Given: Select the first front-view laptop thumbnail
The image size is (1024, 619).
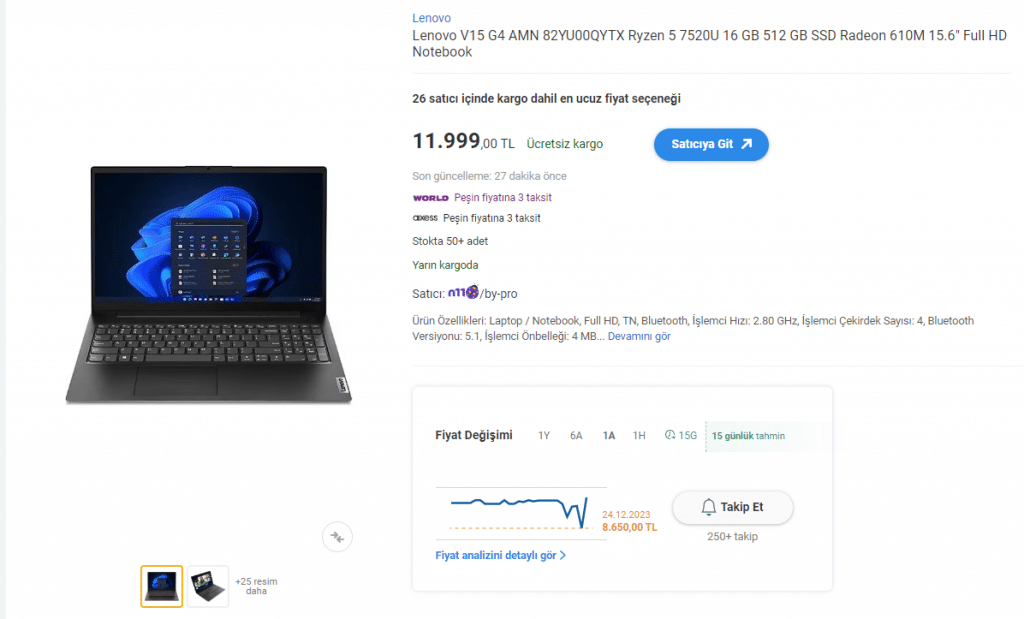Looking at the screenshot, I should point(162,586).
